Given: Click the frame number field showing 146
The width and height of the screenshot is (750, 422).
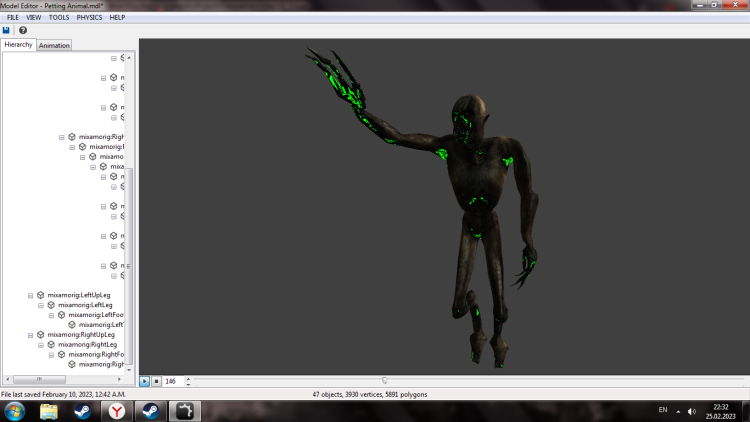Looking at the screenshot, I should tap(172, 381).
